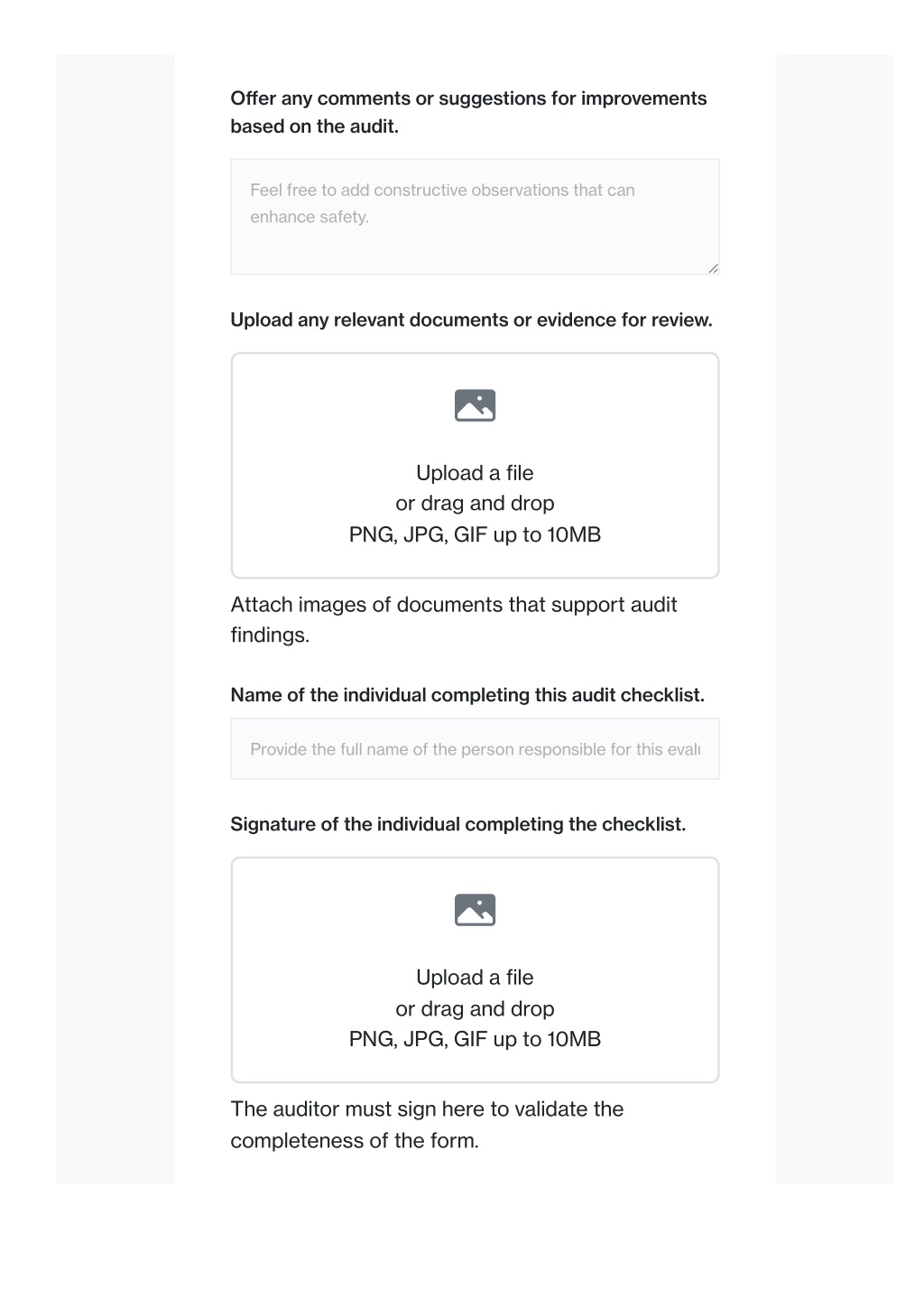
Task: Click the image icon in the documents upload box
Action: click(475, 405)
